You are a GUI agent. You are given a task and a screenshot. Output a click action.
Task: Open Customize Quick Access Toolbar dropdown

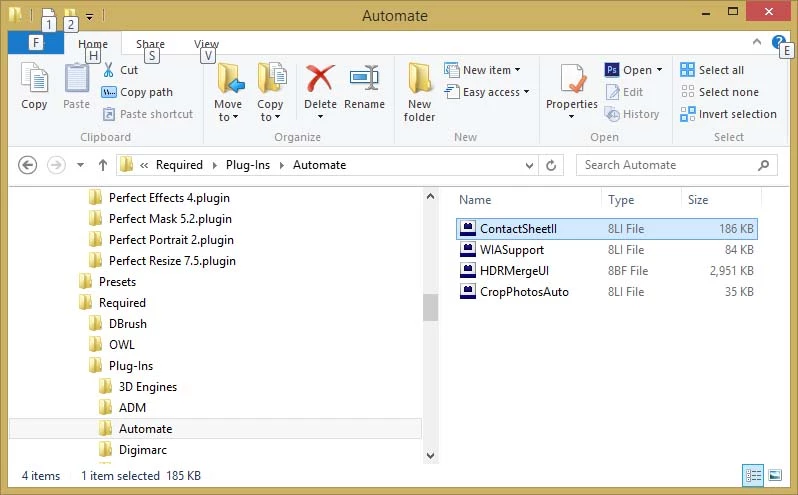(x=90, y=16)
